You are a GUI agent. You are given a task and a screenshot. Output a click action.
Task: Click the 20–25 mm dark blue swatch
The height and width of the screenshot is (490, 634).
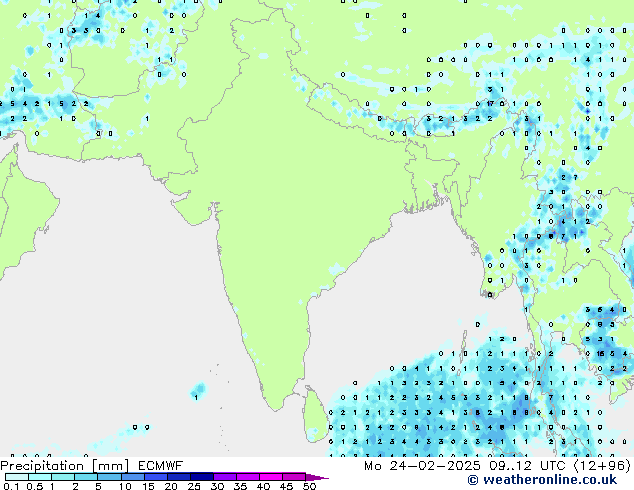coord(178,477)
